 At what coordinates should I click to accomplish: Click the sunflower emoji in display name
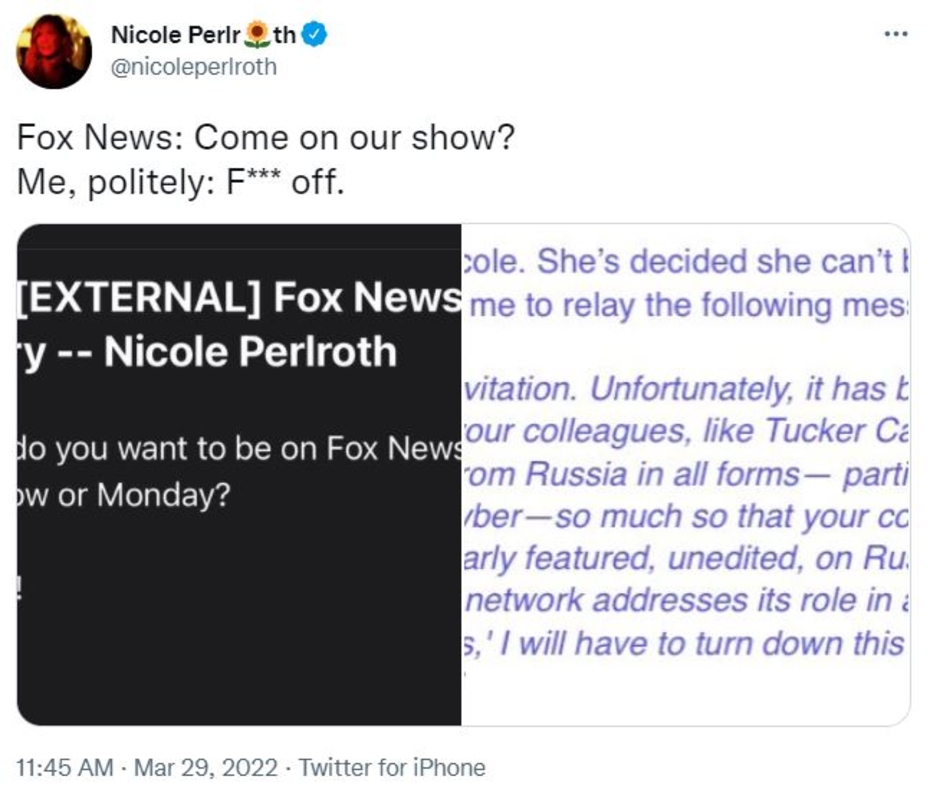point(259,36)
